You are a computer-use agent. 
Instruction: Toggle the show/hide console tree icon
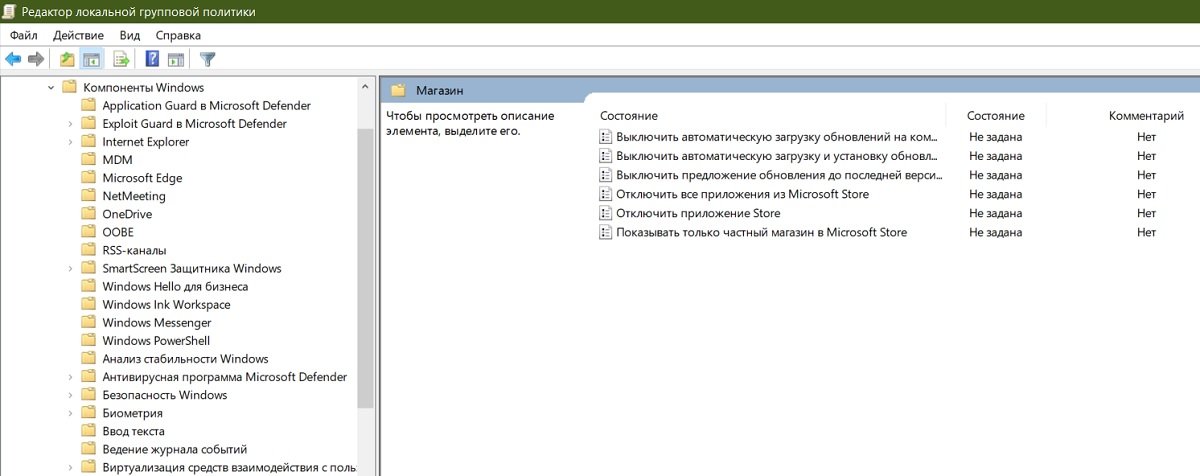point(92,59)
